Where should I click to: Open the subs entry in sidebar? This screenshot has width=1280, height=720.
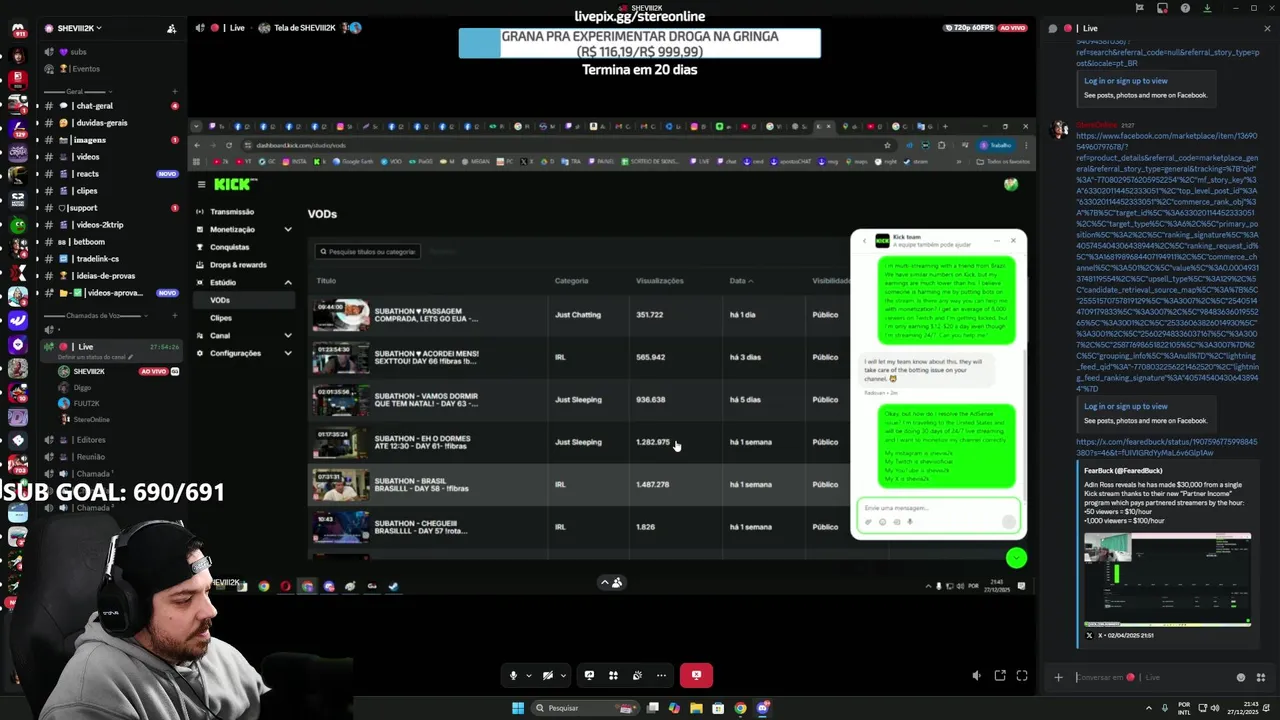pyautogui.click(x=78, y=52)
